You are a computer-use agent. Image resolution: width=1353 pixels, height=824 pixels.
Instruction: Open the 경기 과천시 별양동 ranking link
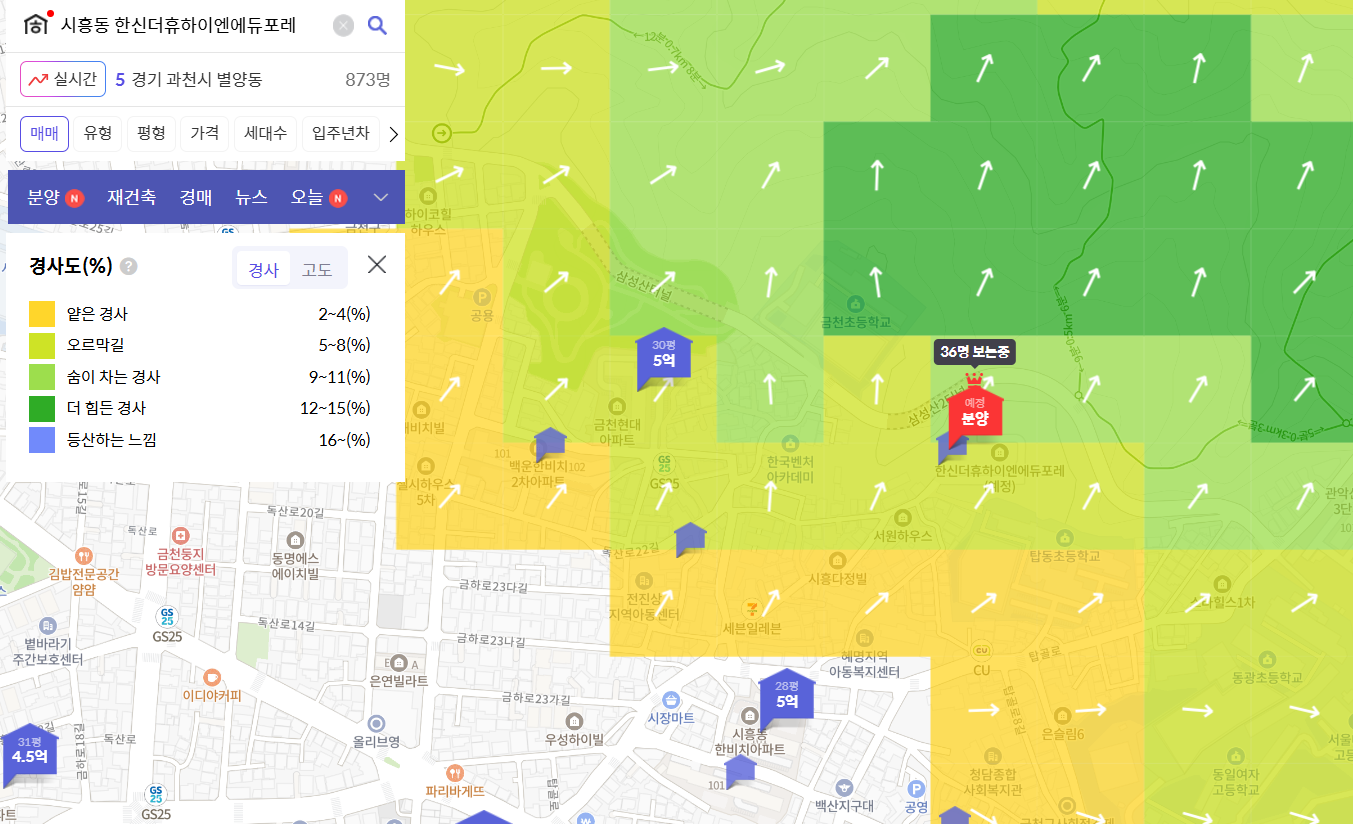pos(188,79)
